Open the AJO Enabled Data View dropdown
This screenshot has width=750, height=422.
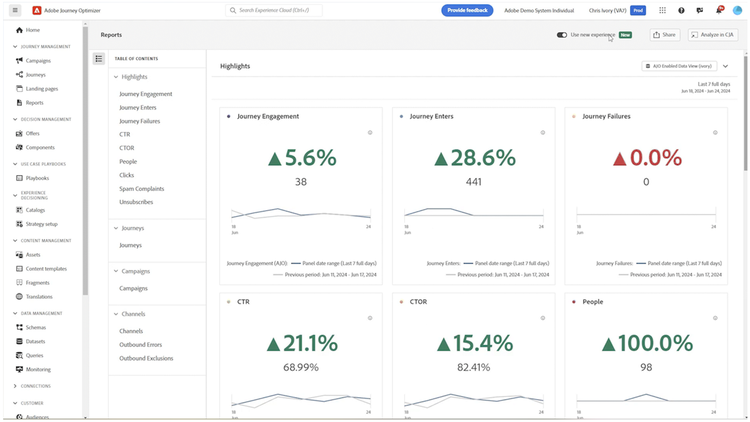[677, 66]
